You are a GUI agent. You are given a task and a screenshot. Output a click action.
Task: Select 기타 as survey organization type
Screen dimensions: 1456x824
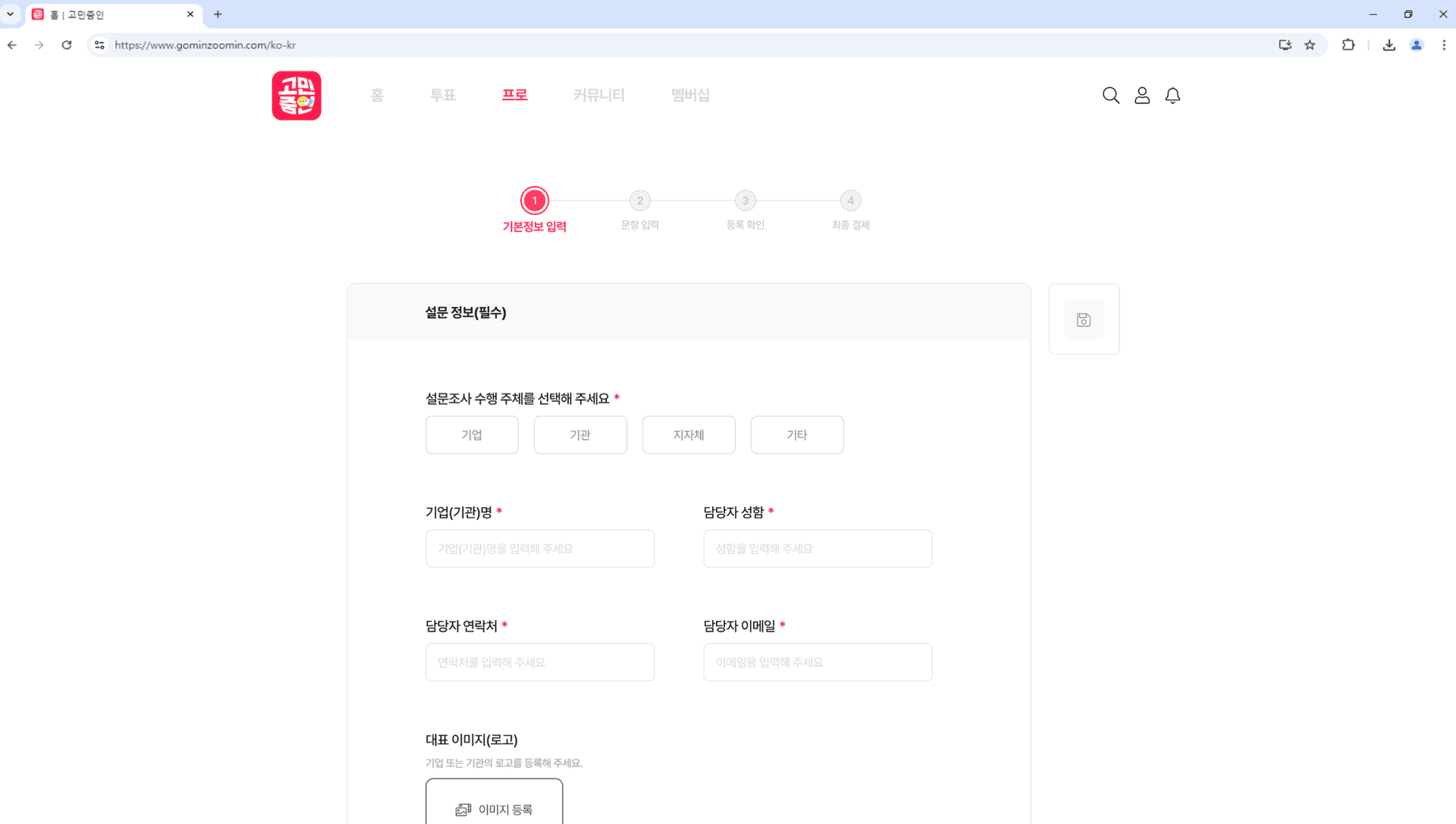pos(797,435)
